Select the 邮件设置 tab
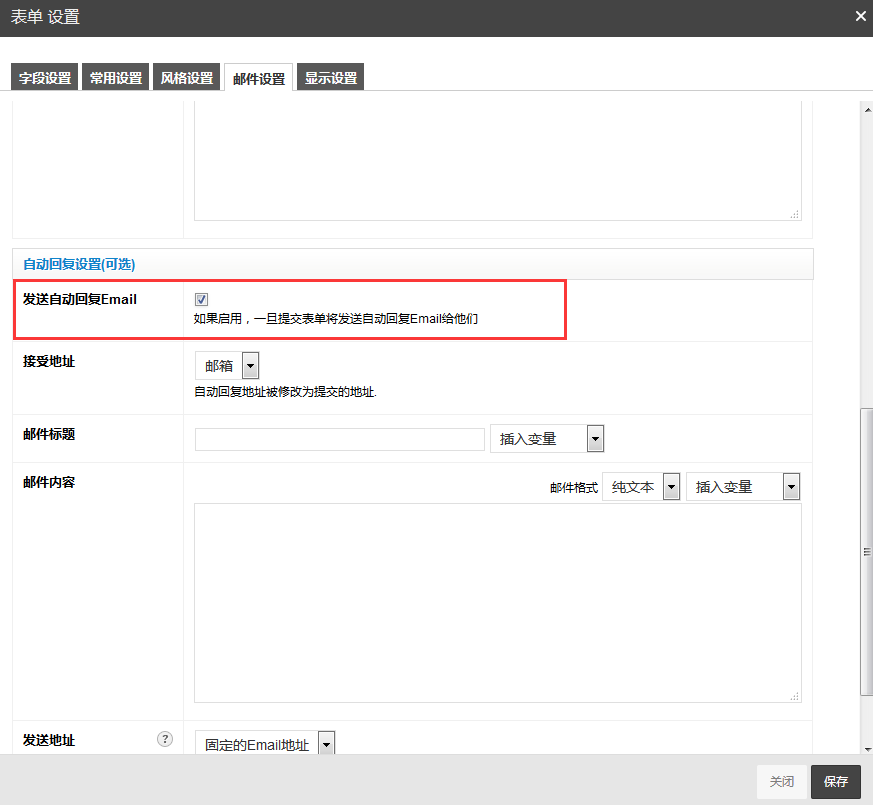This screenshot has height=805, width=873. pos(259,78)
